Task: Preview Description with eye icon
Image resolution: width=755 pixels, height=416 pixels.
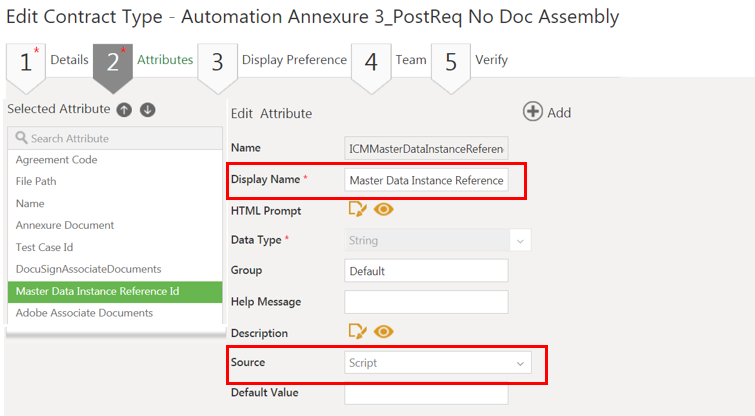Action: pyautogui.click(x=383, y=332)
